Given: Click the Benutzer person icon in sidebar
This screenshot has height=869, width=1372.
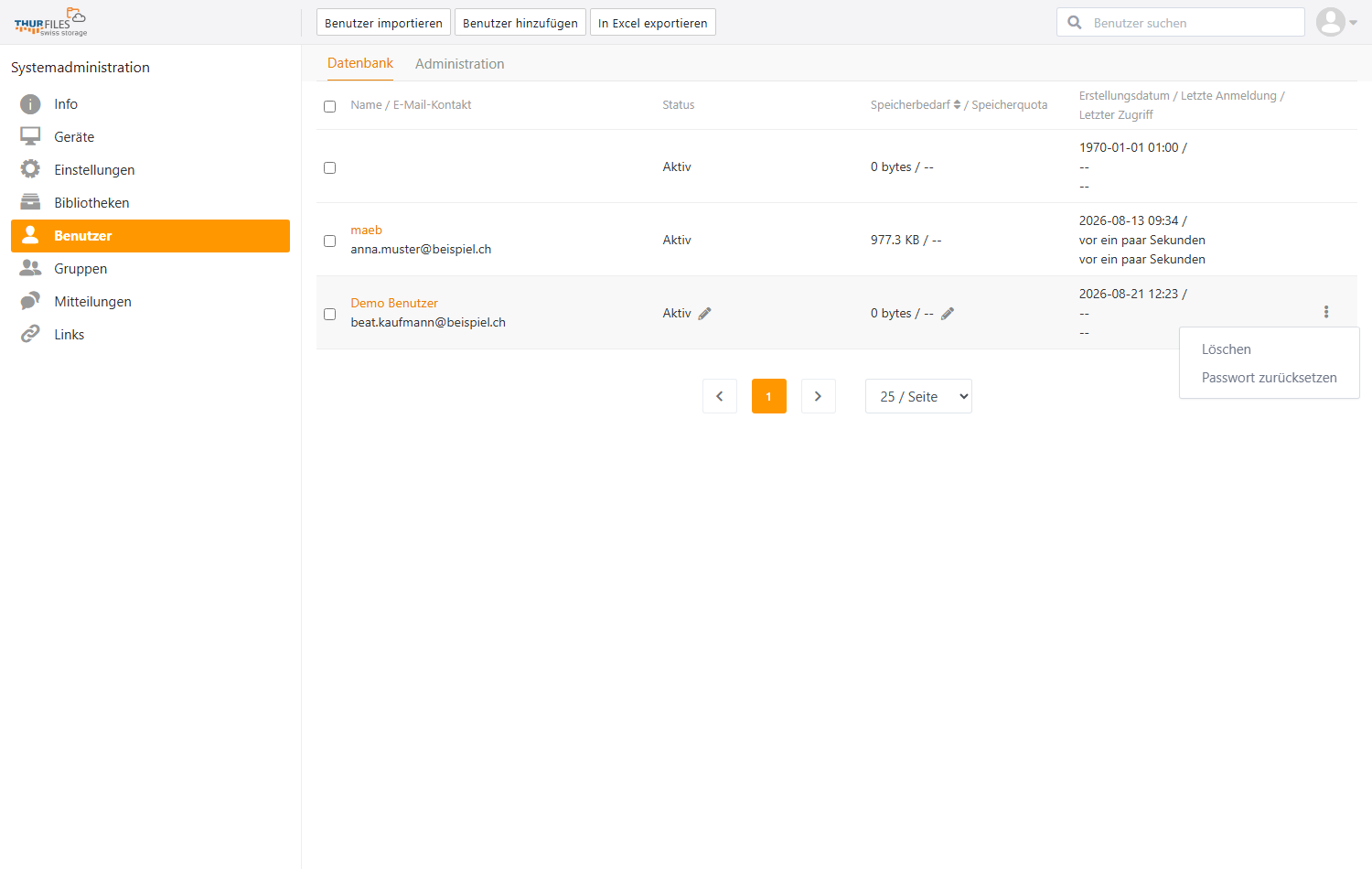Looking at the screenshot, I should tap(30, 235).
